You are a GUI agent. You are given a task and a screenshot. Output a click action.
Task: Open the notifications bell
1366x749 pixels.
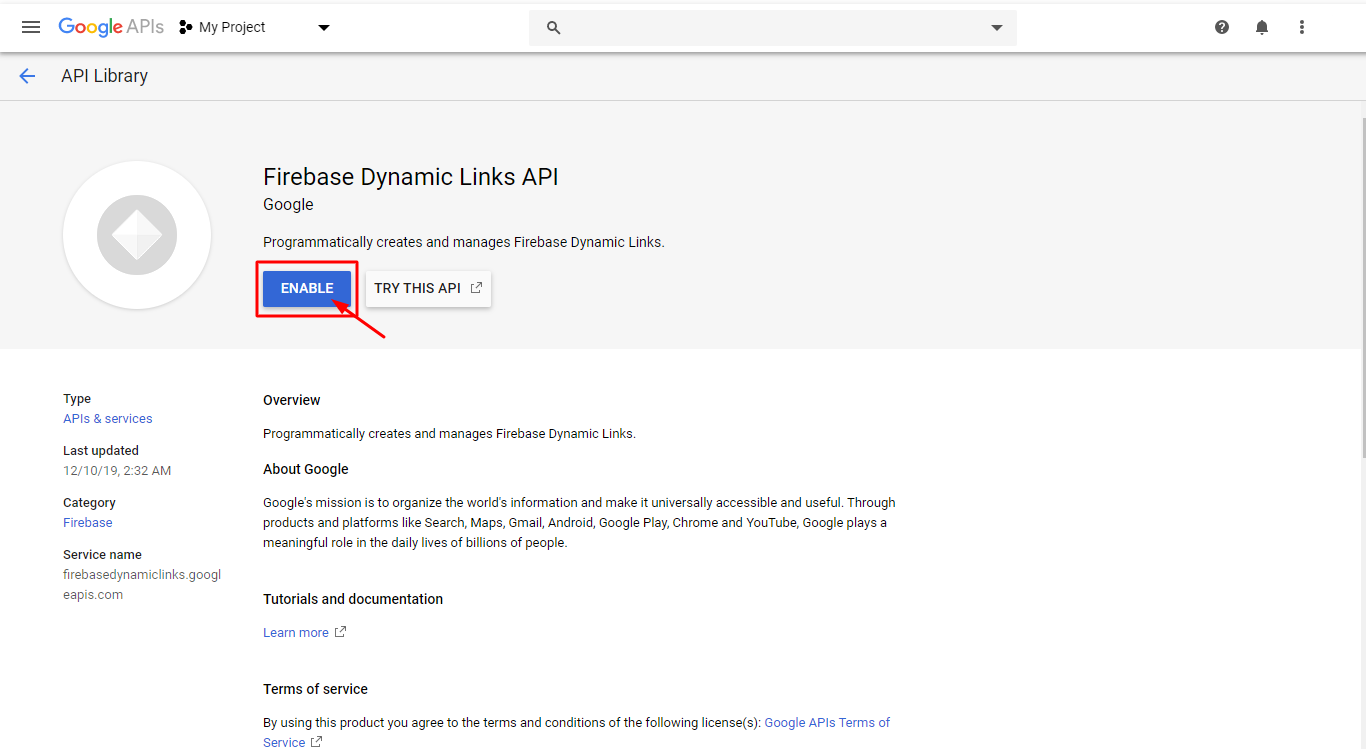click(x=1262, y=27)
